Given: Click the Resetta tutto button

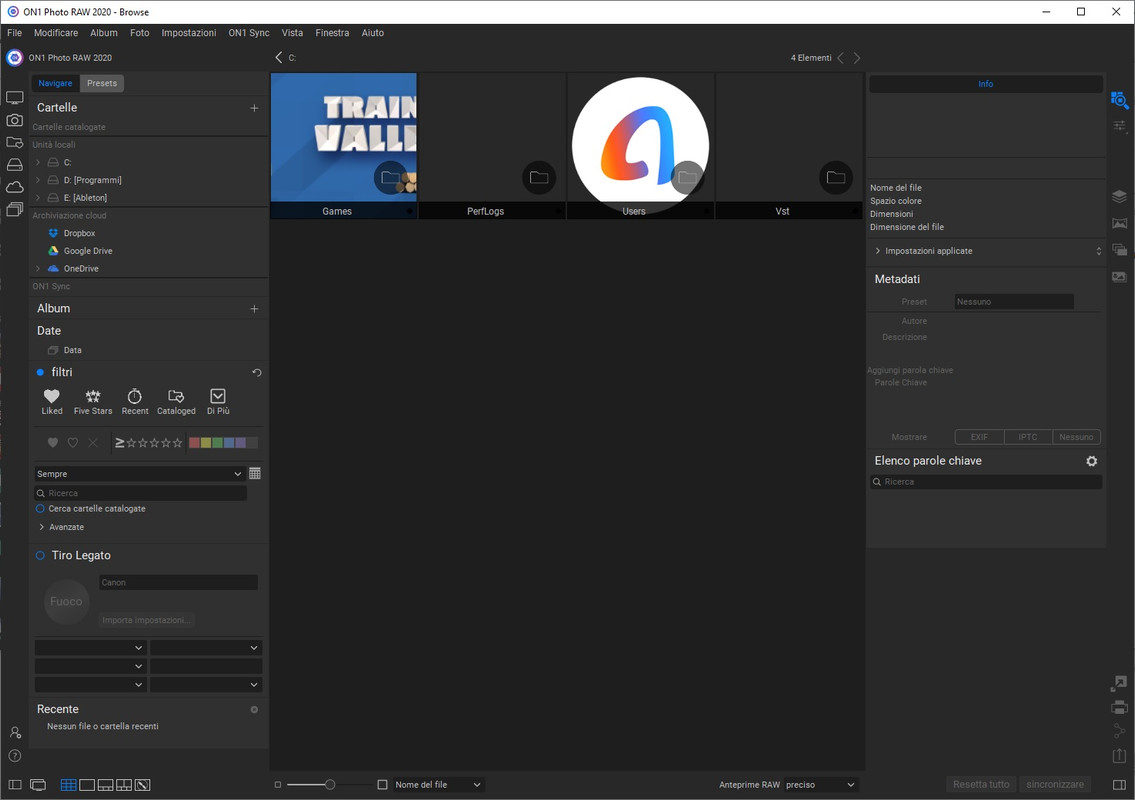Looking at the screenshot, I should (981, 785).
